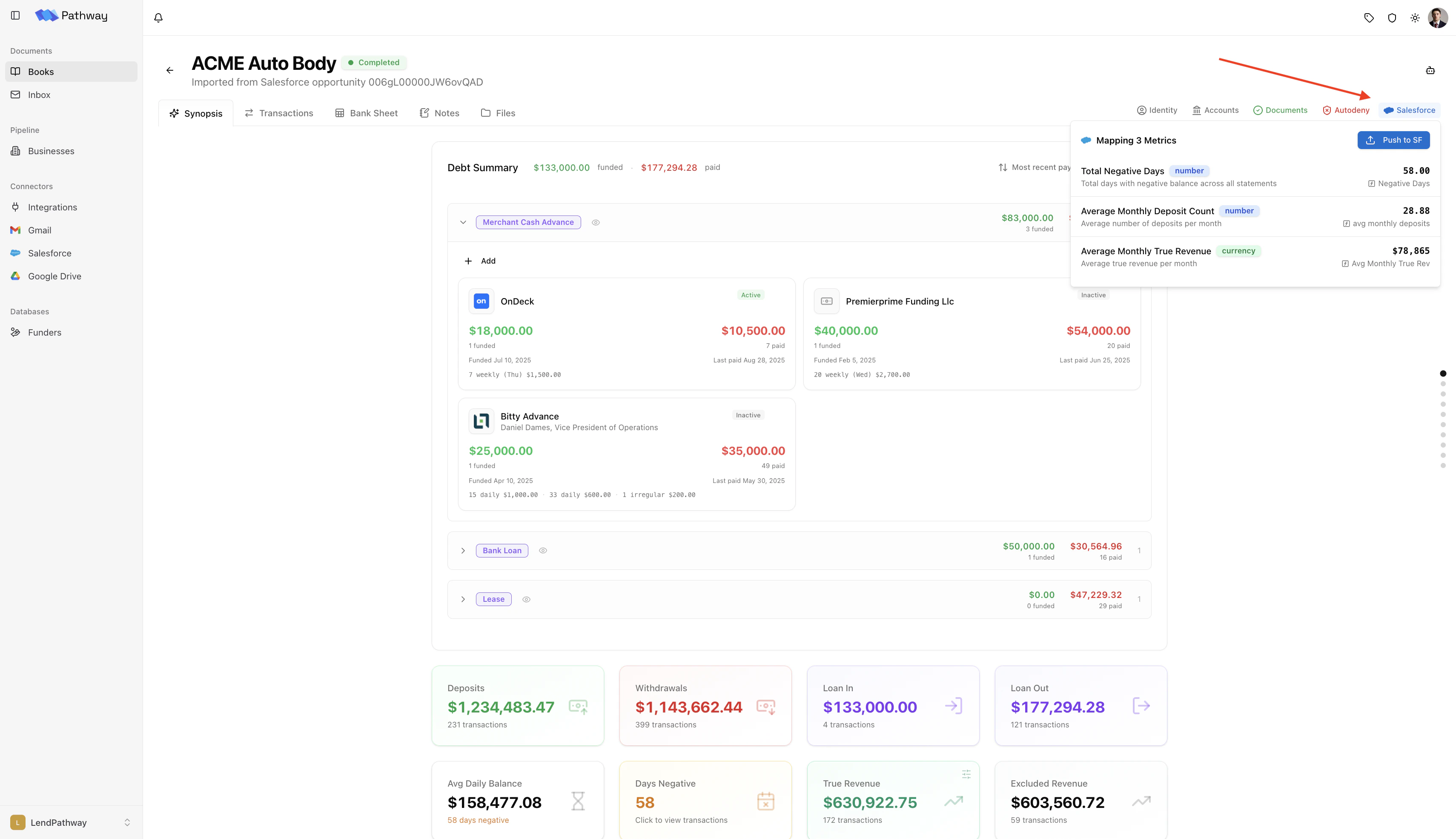The image size is (1456, 839).
Task: Click the avg monthly deposits field mapping
Action: (x=1386, y=224)
